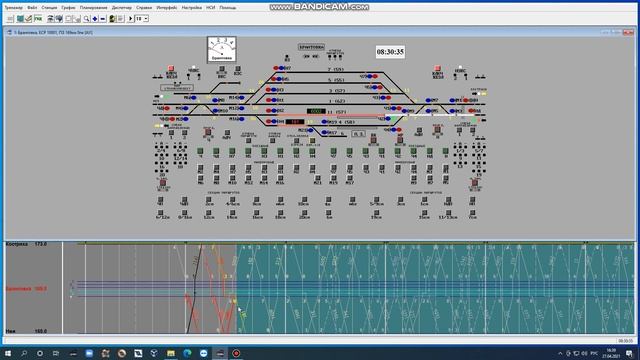Click the play simulation toolbar button

[131, 19]
